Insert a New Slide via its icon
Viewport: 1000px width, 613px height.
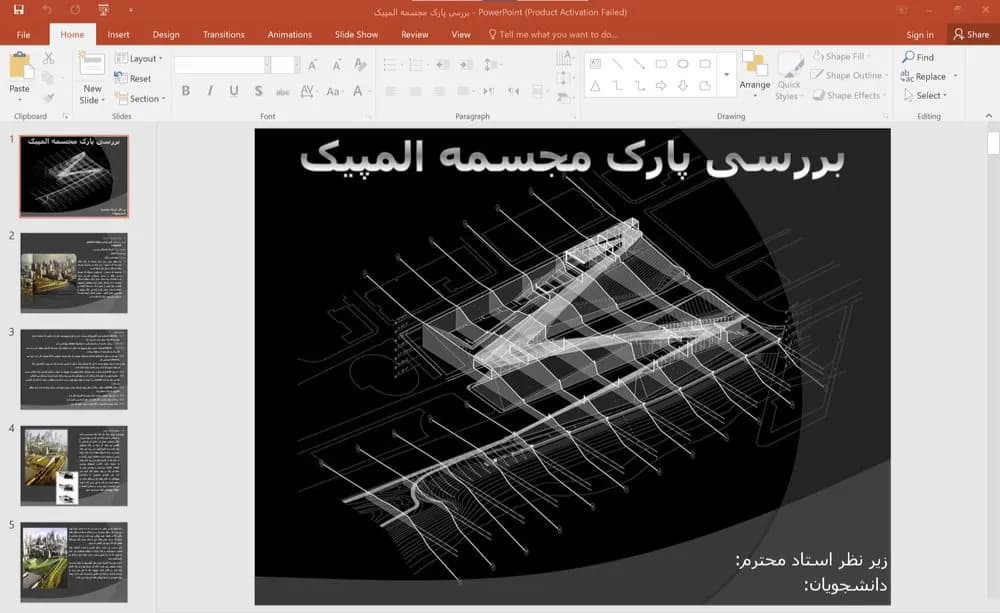click(x=92, y=66)
